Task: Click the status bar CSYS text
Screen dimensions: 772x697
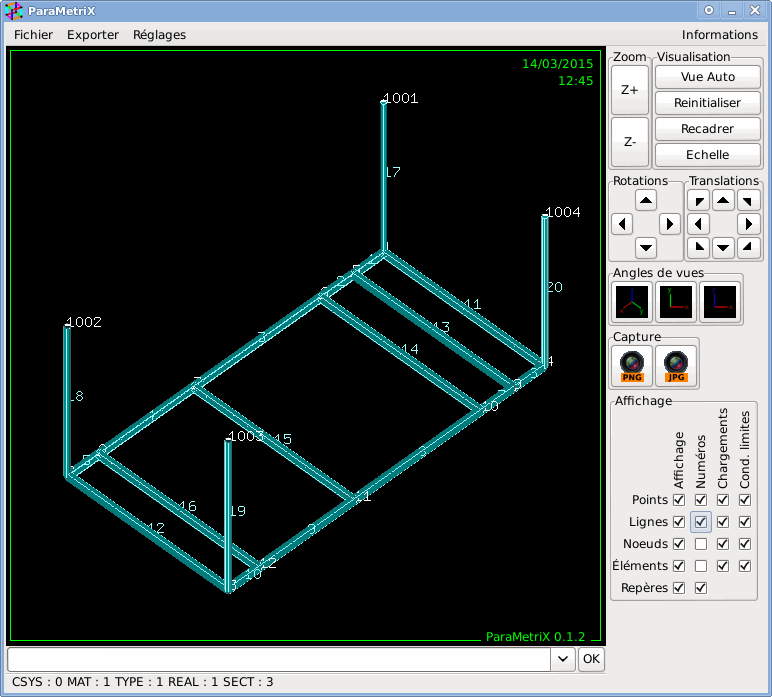Action: pyautogui.click(x=37, y=682)
